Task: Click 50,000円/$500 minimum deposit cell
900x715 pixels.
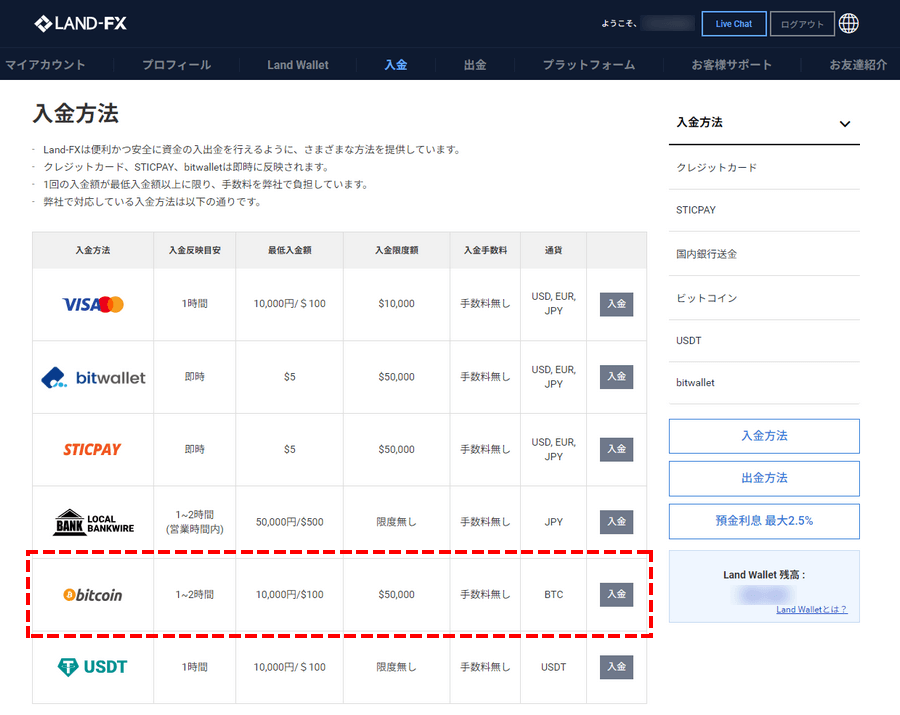Action: click(x=289, y=522)
